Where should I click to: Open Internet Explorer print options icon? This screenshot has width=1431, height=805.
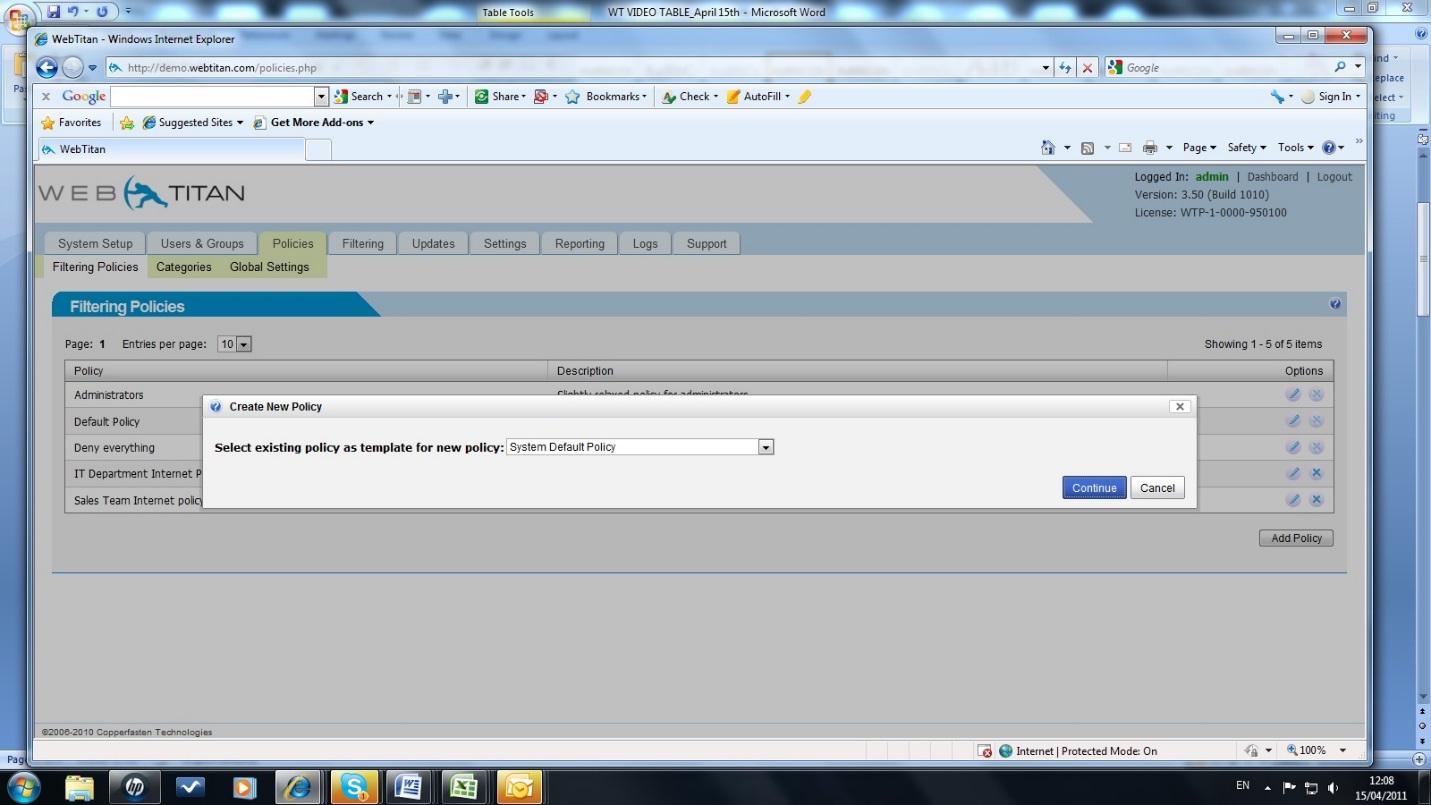coord(1152,147)
